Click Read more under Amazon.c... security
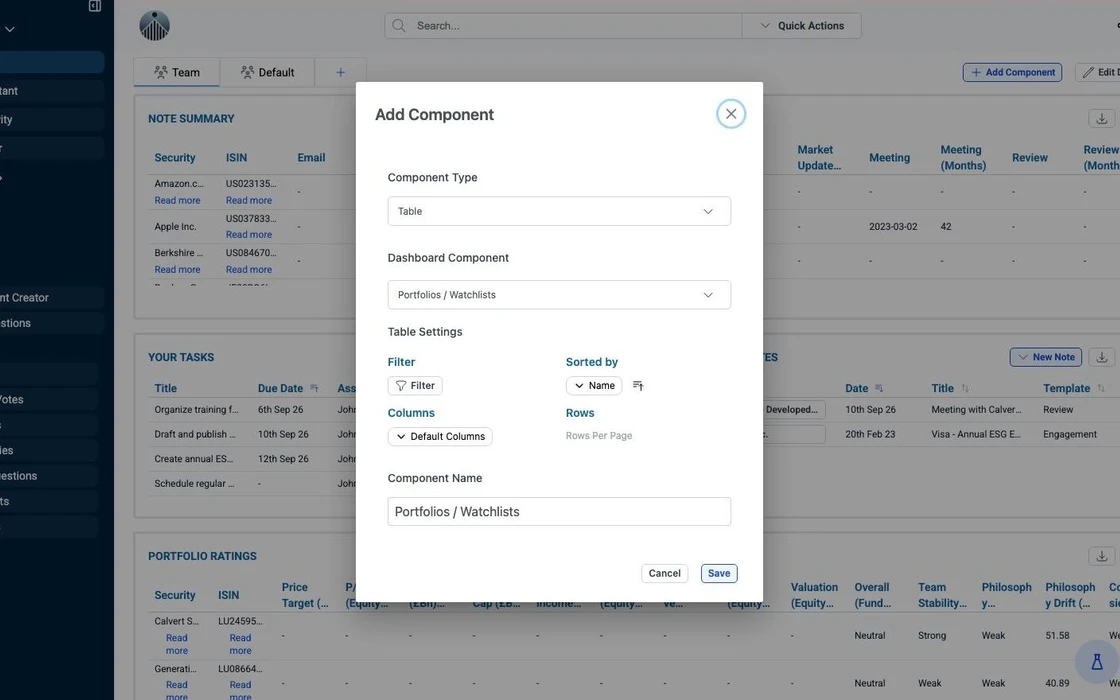The height and width of the screenshot is (700, 1120). tap(177, 201)
